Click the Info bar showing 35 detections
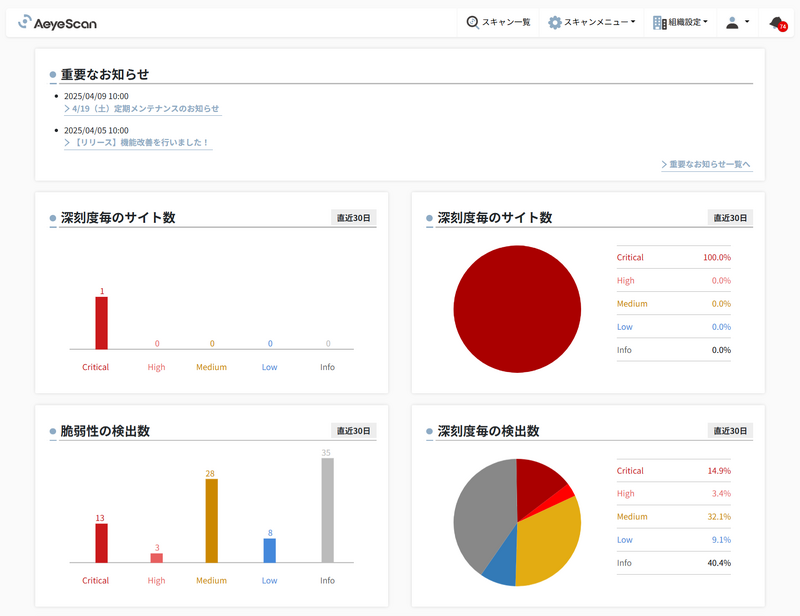The height and width of the screenshot is (616, 800). click(x=327, y=510)
